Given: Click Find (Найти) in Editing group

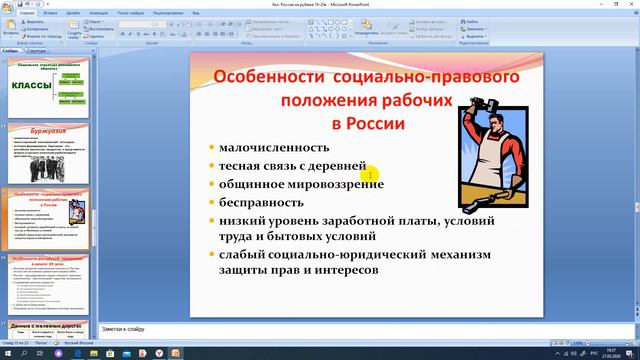Looking at the screenshot, I should 469,22.
